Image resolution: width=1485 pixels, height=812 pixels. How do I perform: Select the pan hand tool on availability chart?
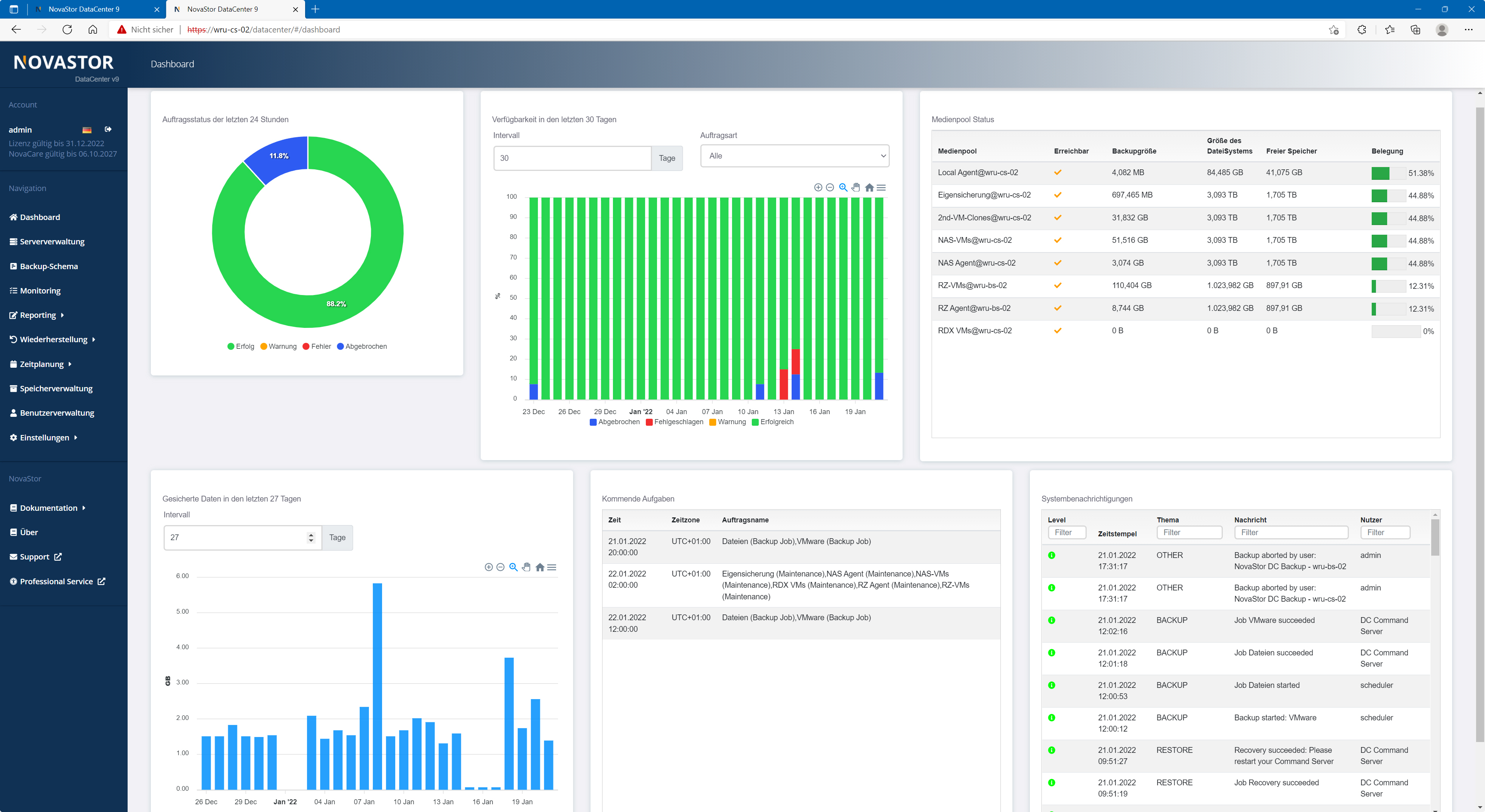coord(856,187)
